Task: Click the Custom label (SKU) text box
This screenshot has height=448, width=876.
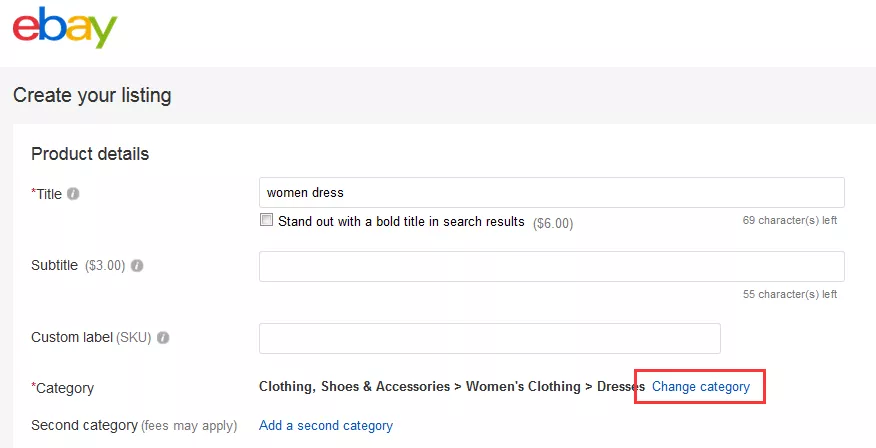Action: (x=489, y=338)
